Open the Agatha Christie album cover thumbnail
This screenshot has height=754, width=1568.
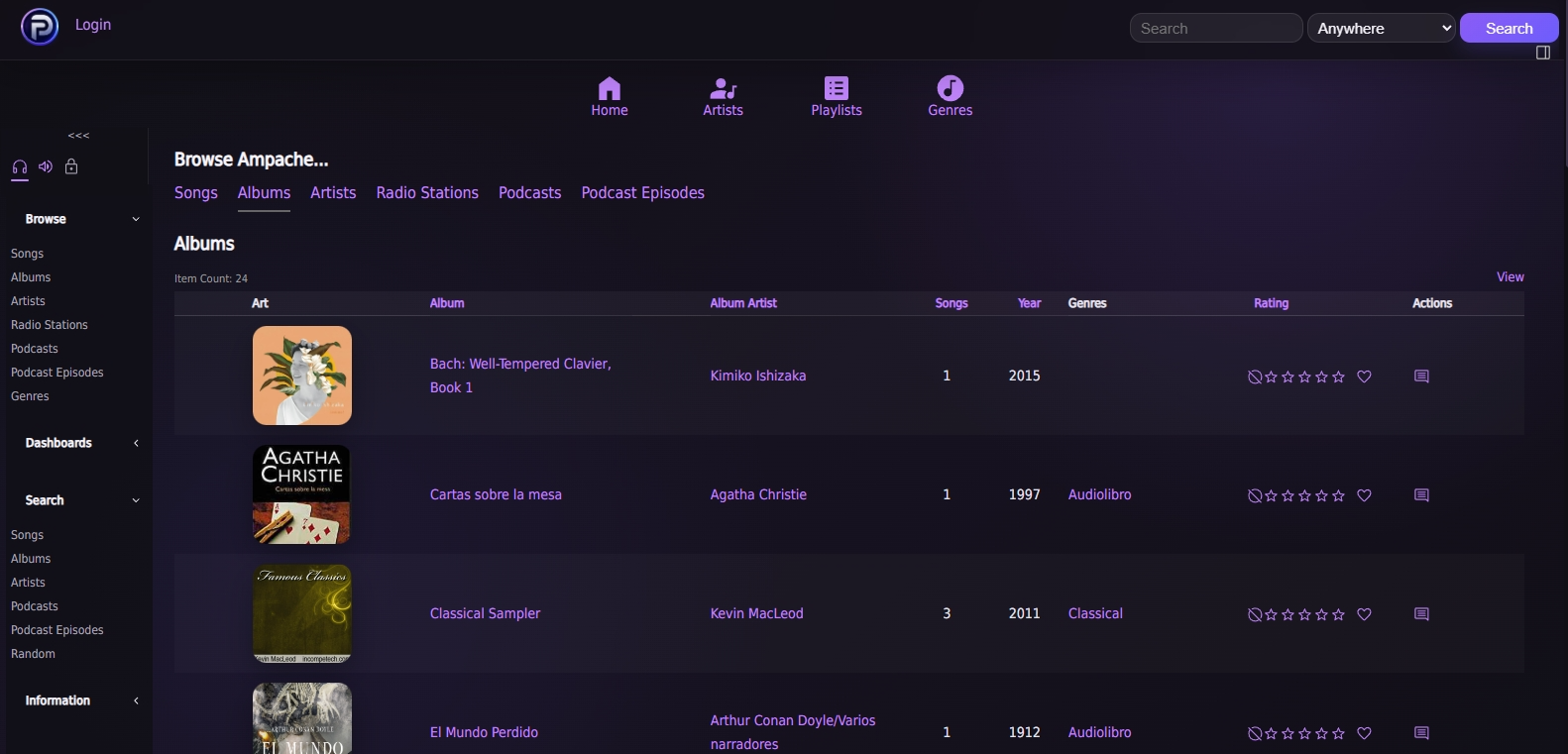(x=302, y=494)
